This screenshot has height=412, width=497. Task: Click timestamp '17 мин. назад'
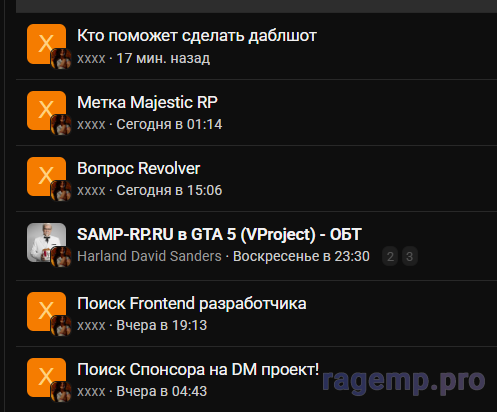point(163,58)
